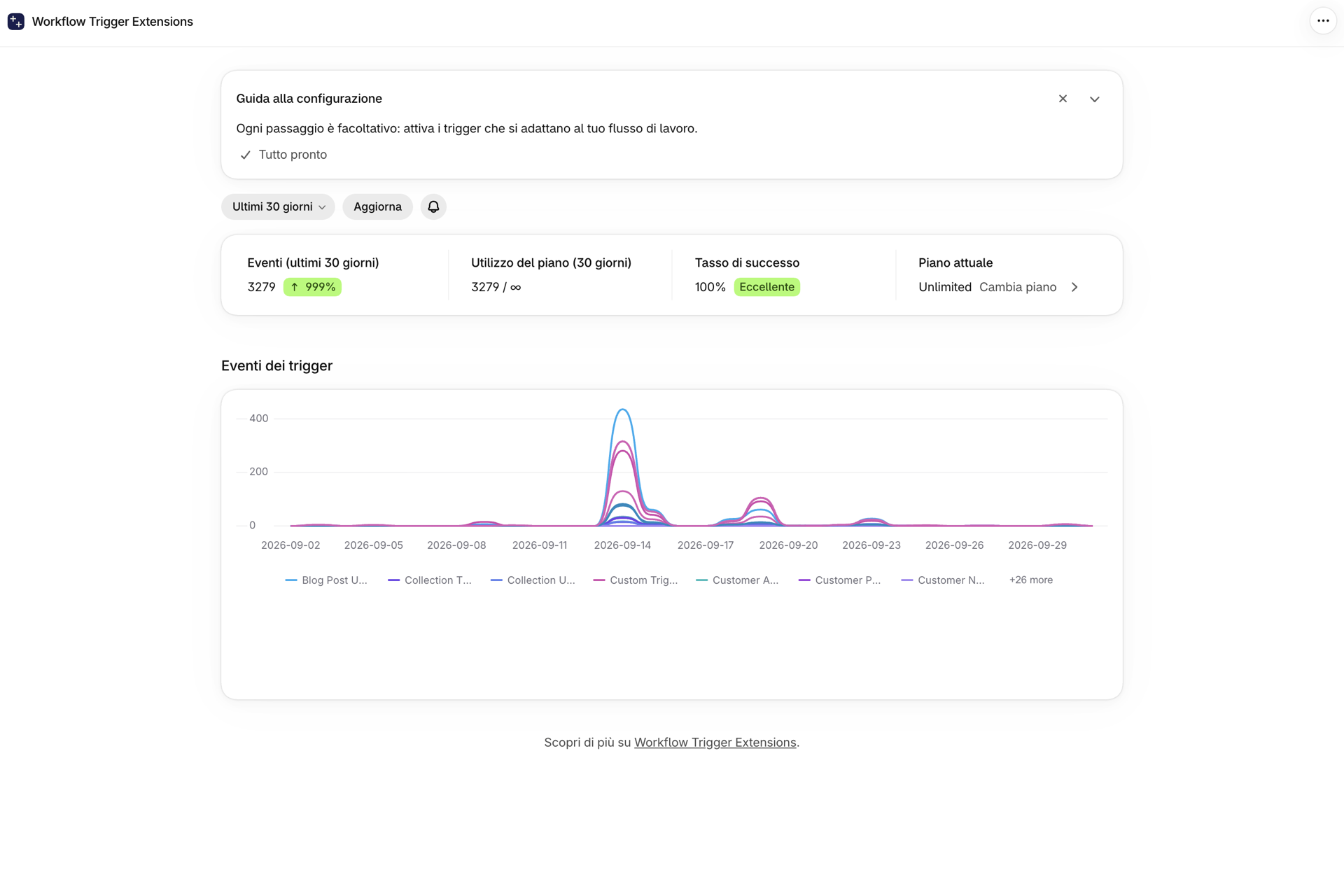Click the Eccellente success rate badge
The height and width of the screenshot is (896, 1344).
pyautogui.click(x=766, y=287)
